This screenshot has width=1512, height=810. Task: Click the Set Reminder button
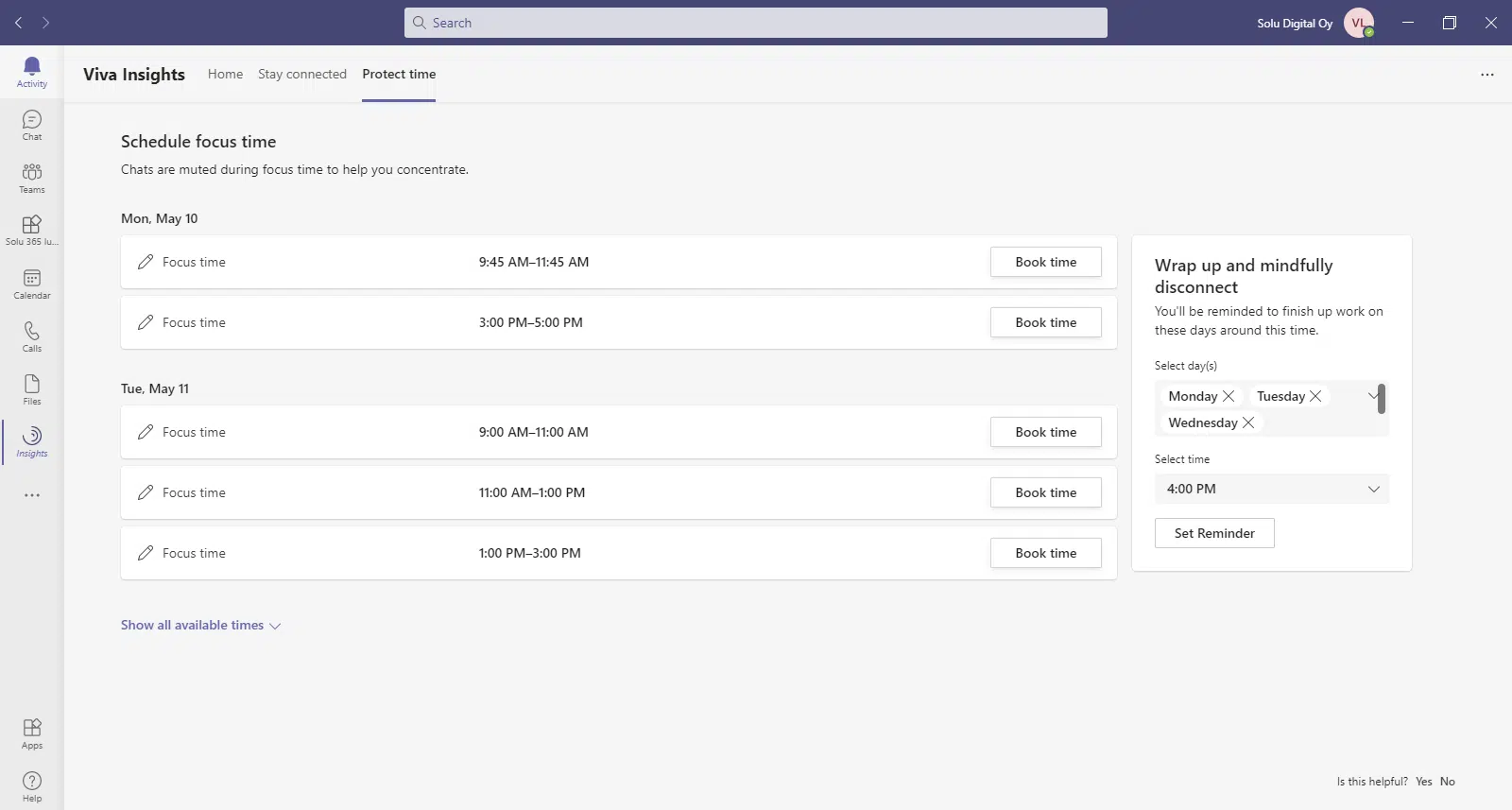[x=1213, y=533]
